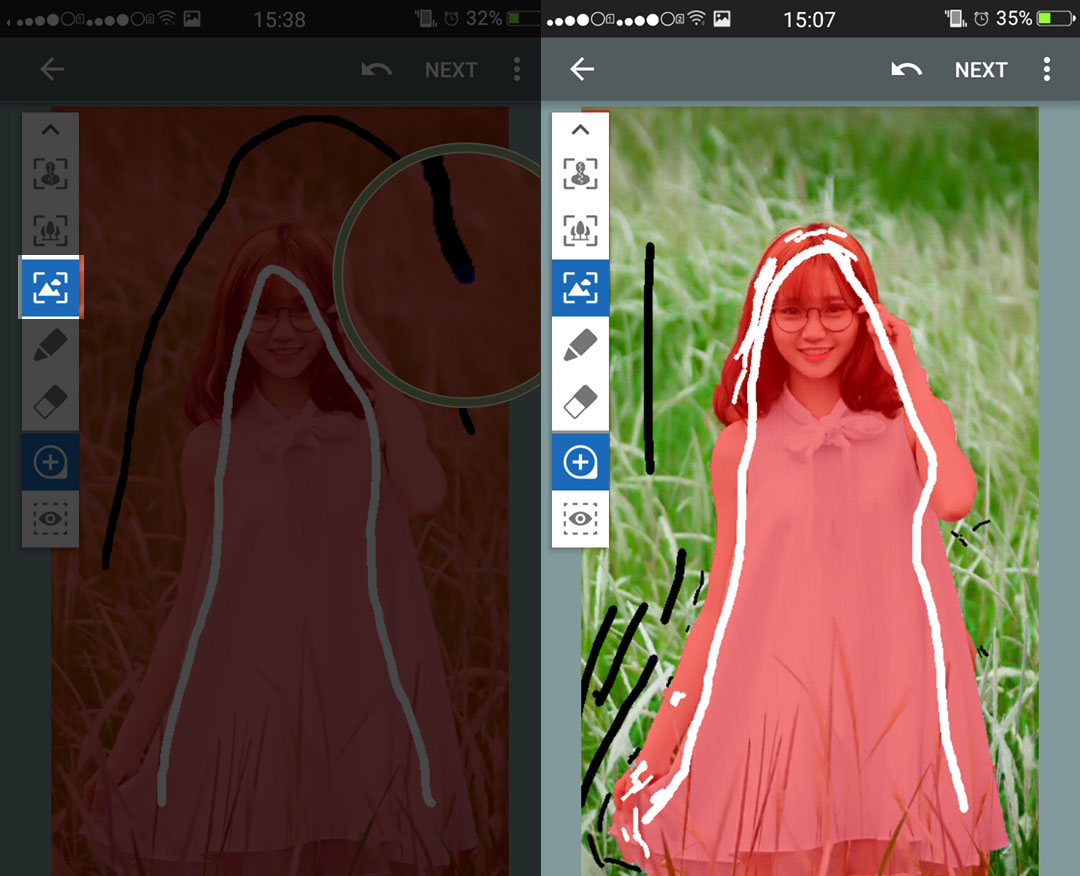Collapse the left toolbar using the top chevron
The width and height of the screenshot is (1080, 876).
[x=50, y=130]
